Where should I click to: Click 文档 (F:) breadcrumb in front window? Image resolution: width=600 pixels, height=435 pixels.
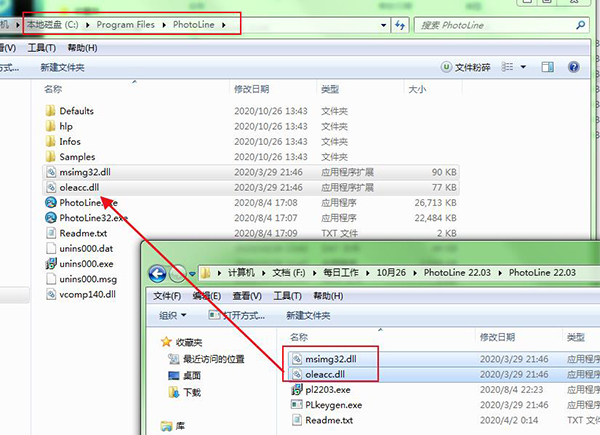(289, 273)
